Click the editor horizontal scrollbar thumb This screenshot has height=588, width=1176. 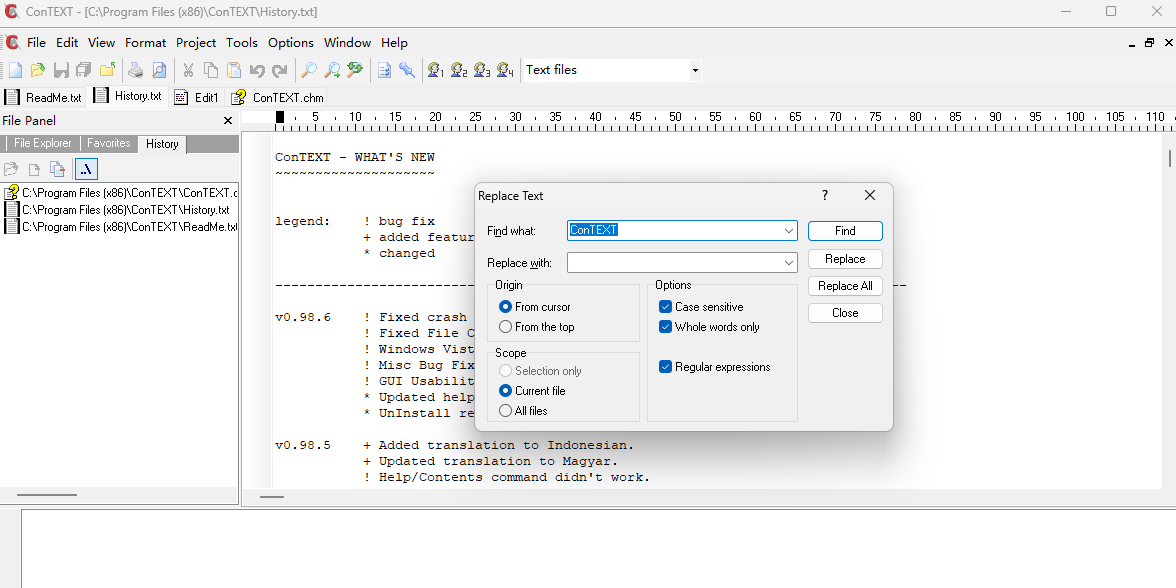(x=272, y=496)
